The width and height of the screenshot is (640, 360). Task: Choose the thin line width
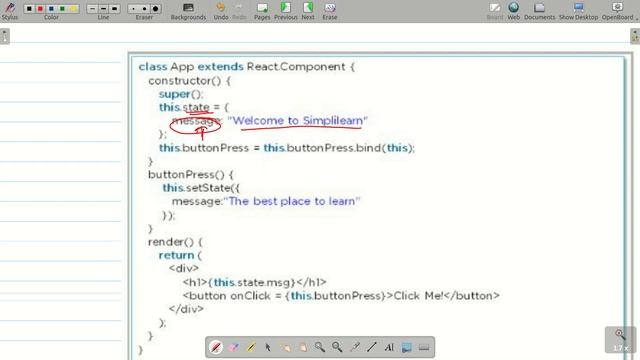pos(92,9)
